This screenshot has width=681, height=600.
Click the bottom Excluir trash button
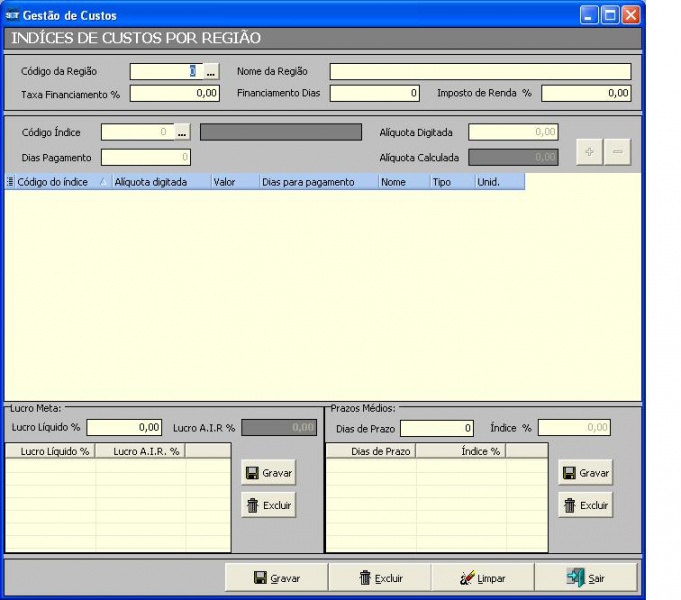coord(380,578)
